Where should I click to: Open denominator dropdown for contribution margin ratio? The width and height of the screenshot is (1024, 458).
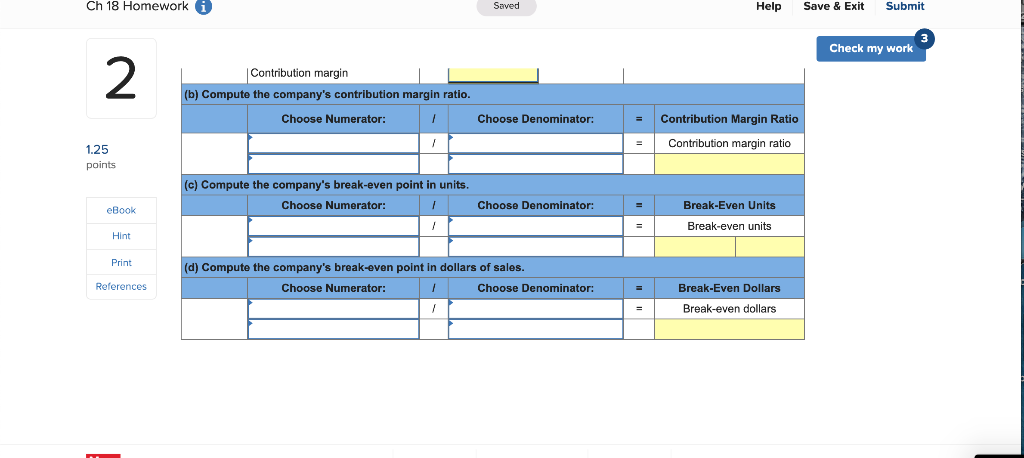536,143
